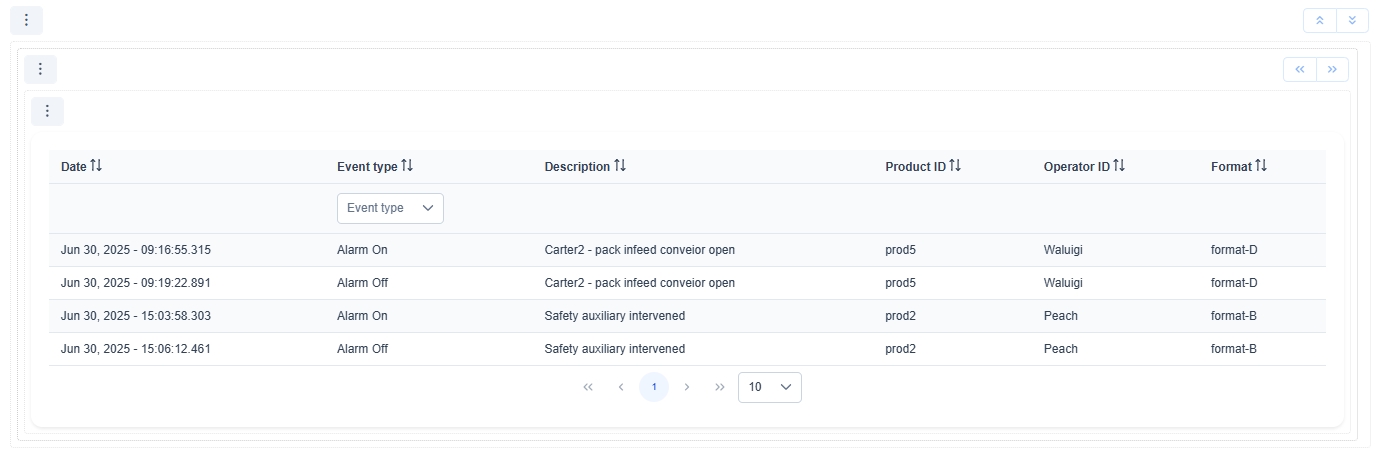Go to the previous page
Image resolution: width=1380 pixels, height=452 pixels.
coord(621,387)
